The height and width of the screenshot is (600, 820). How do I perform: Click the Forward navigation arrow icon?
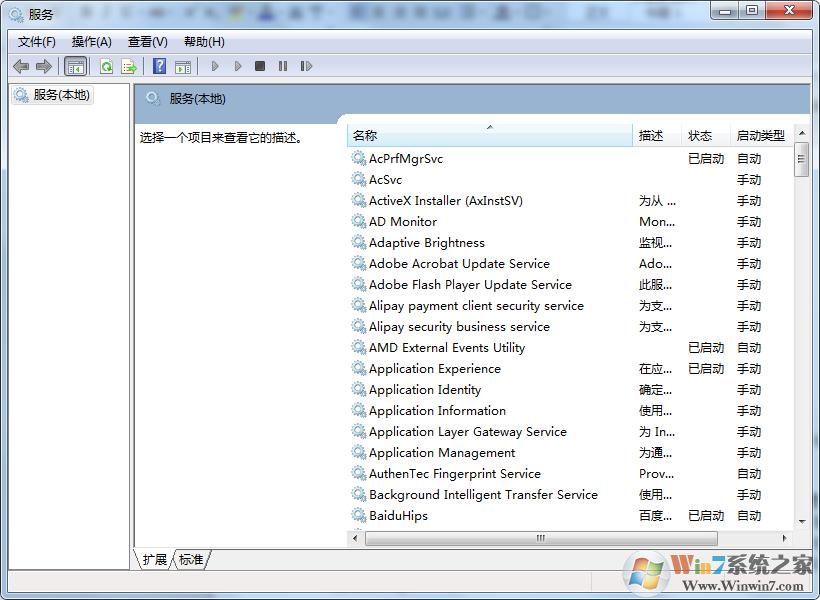coord(45,65)
